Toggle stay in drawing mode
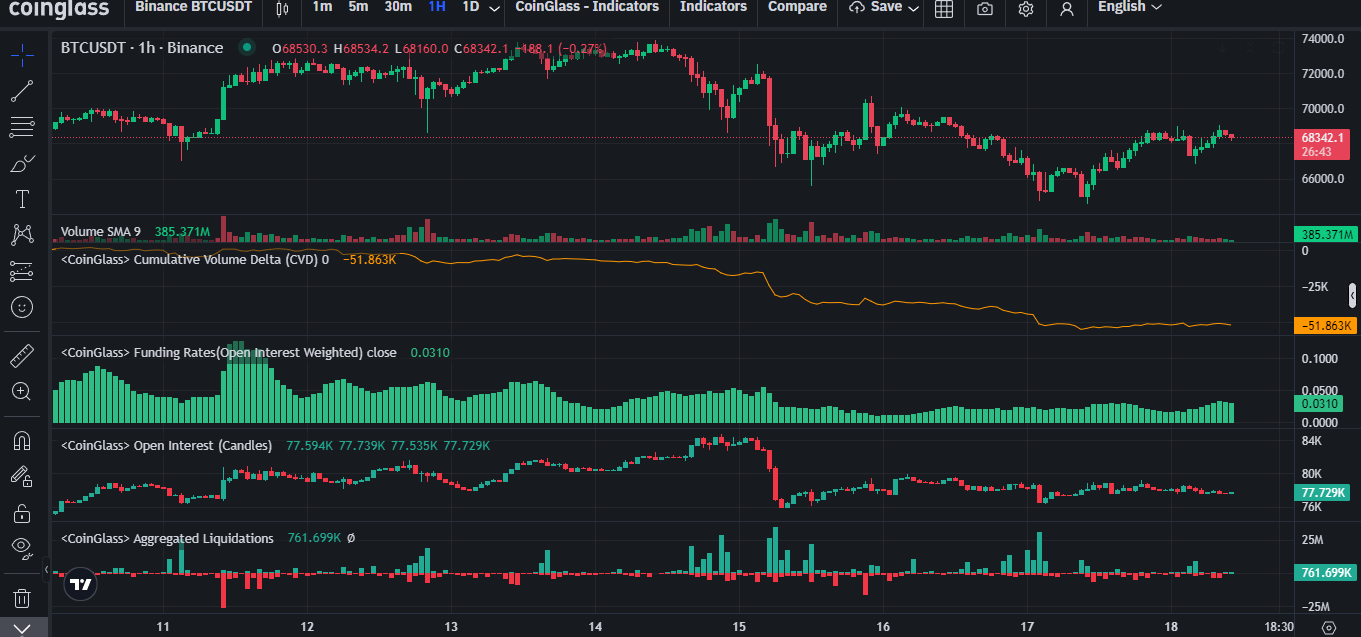 [x=22, y=477]
